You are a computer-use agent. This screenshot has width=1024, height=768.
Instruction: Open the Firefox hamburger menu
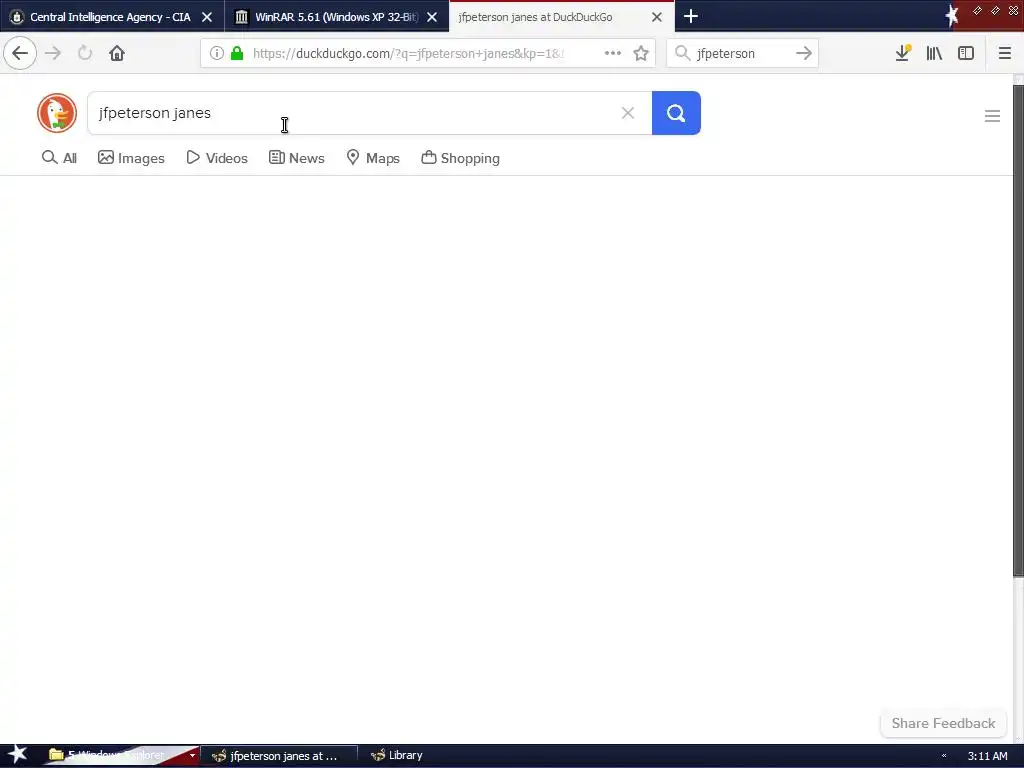pyautogui.click(x=1004, y=53)
